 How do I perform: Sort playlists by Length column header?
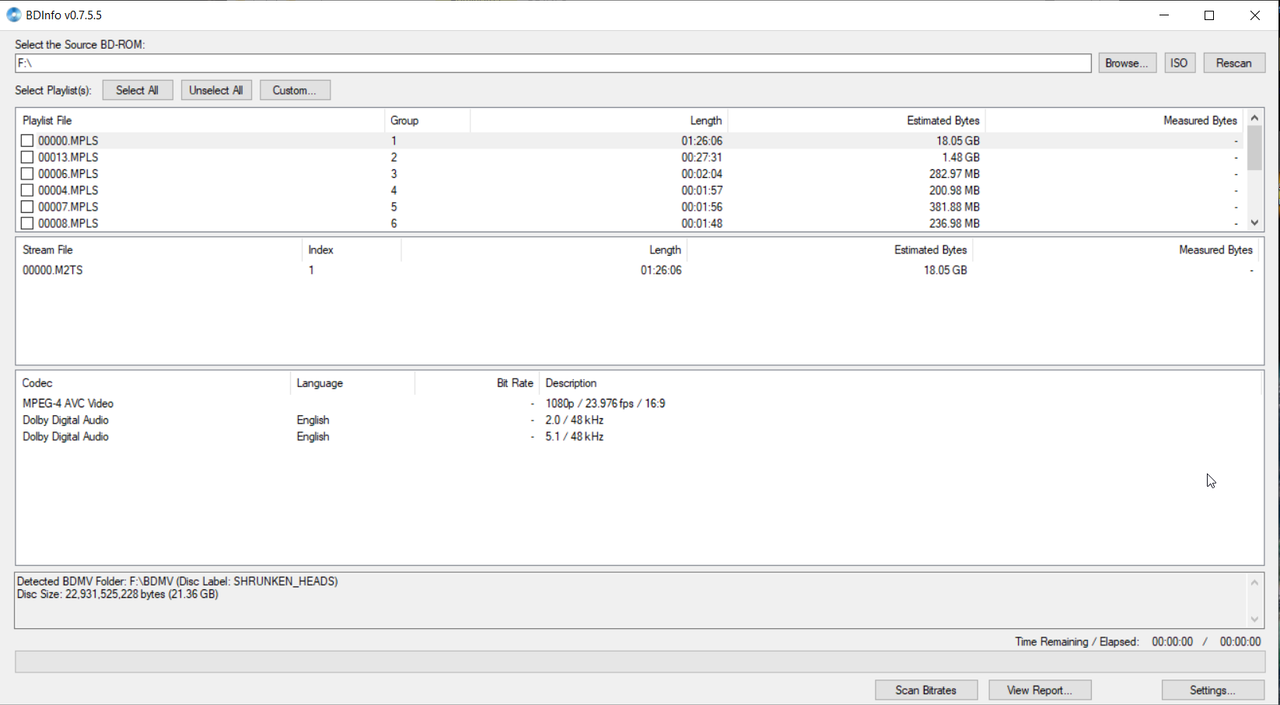[x=598, y=120]
